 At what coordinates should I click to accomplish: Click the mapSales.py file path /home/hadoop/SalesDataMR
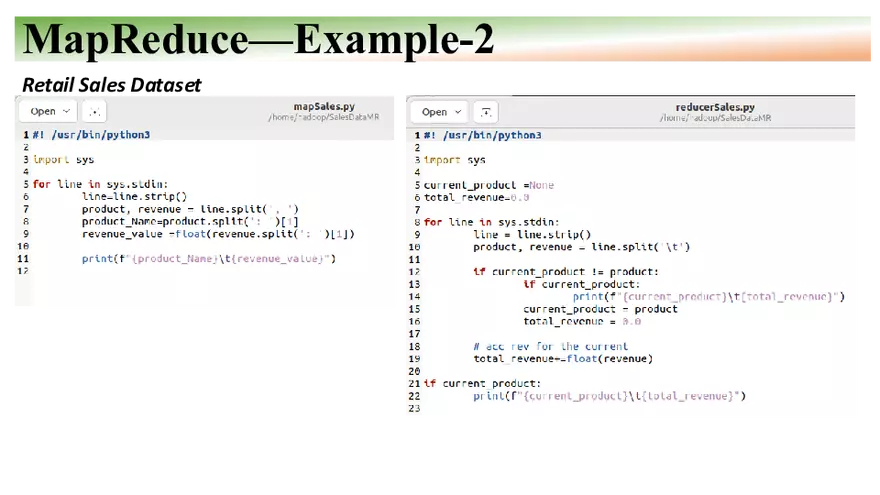(324, 117)
